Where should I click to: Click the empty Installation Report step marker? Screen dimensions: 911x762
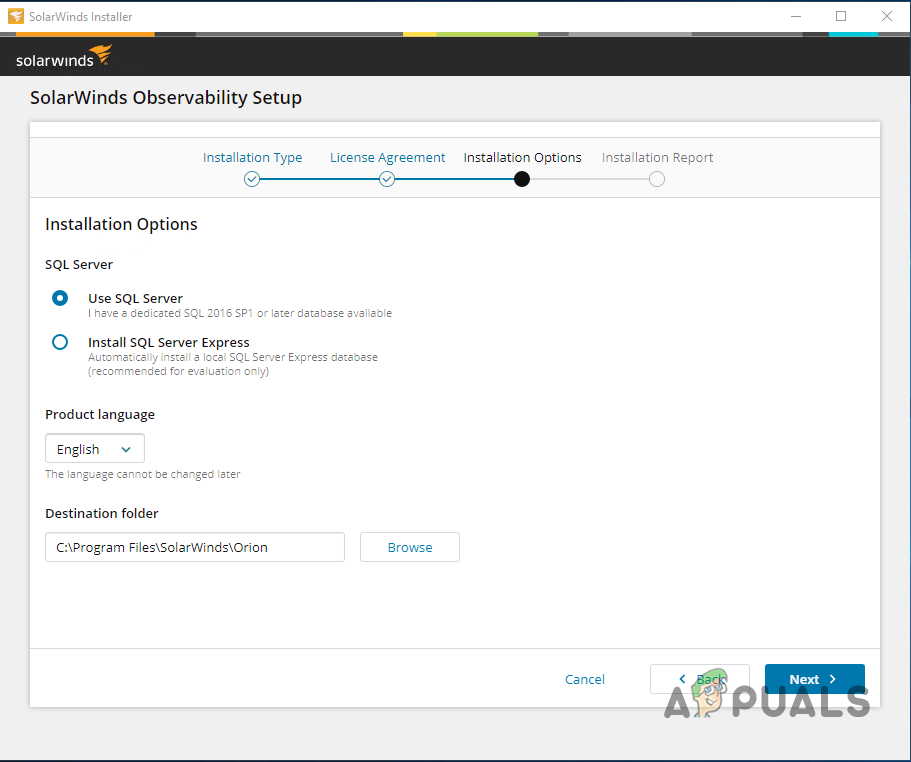657,179
